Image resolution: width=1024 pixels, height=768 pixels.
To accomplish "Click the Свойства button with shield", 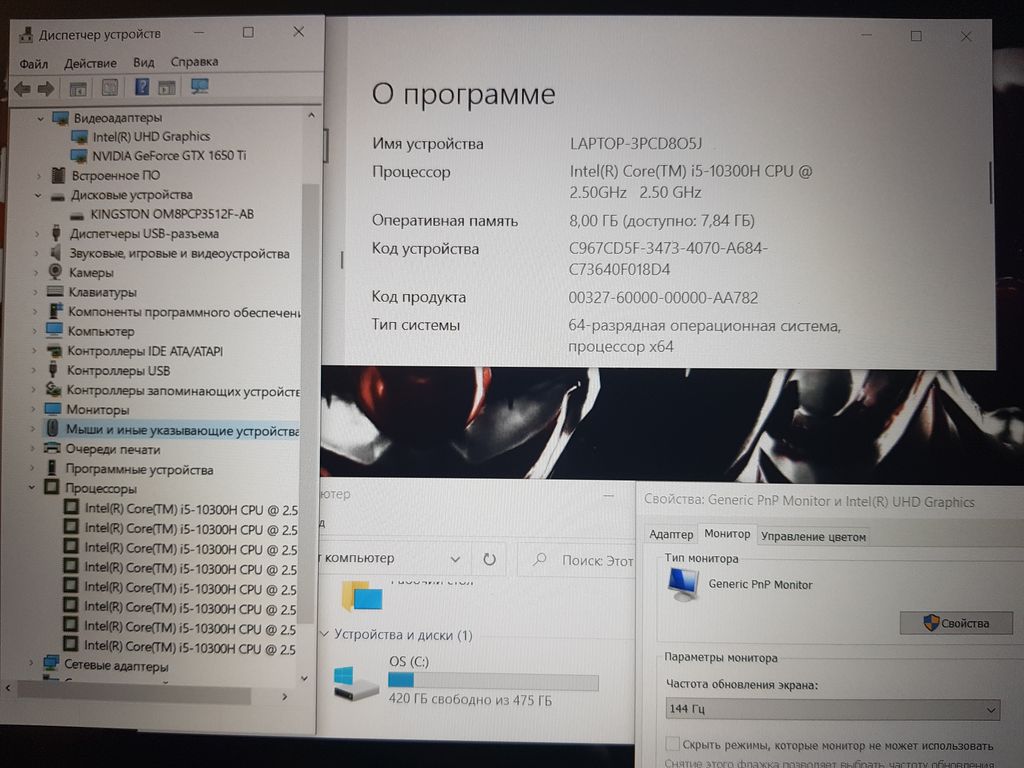I will pos(955,623).
